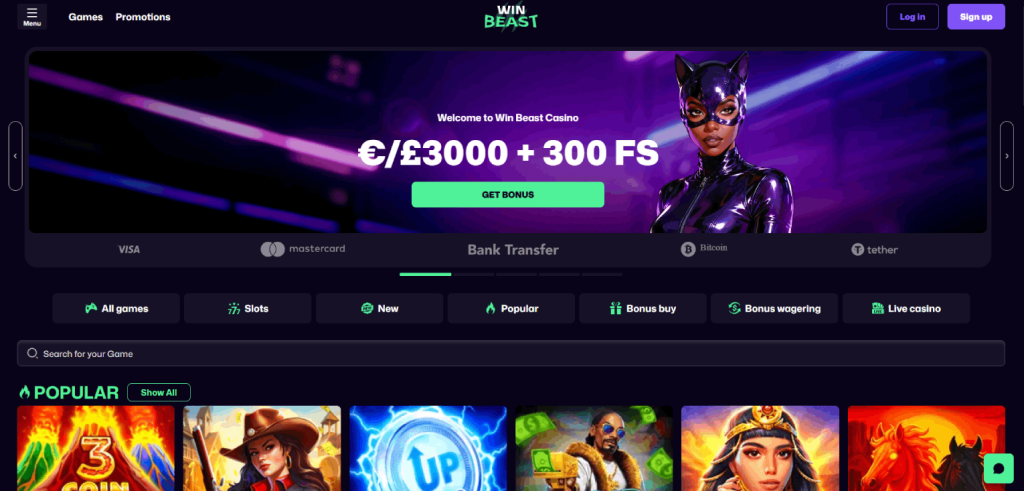Open the Promotions menu item
The width and height of the screenshot is (1024, 491).
[143, 17]
